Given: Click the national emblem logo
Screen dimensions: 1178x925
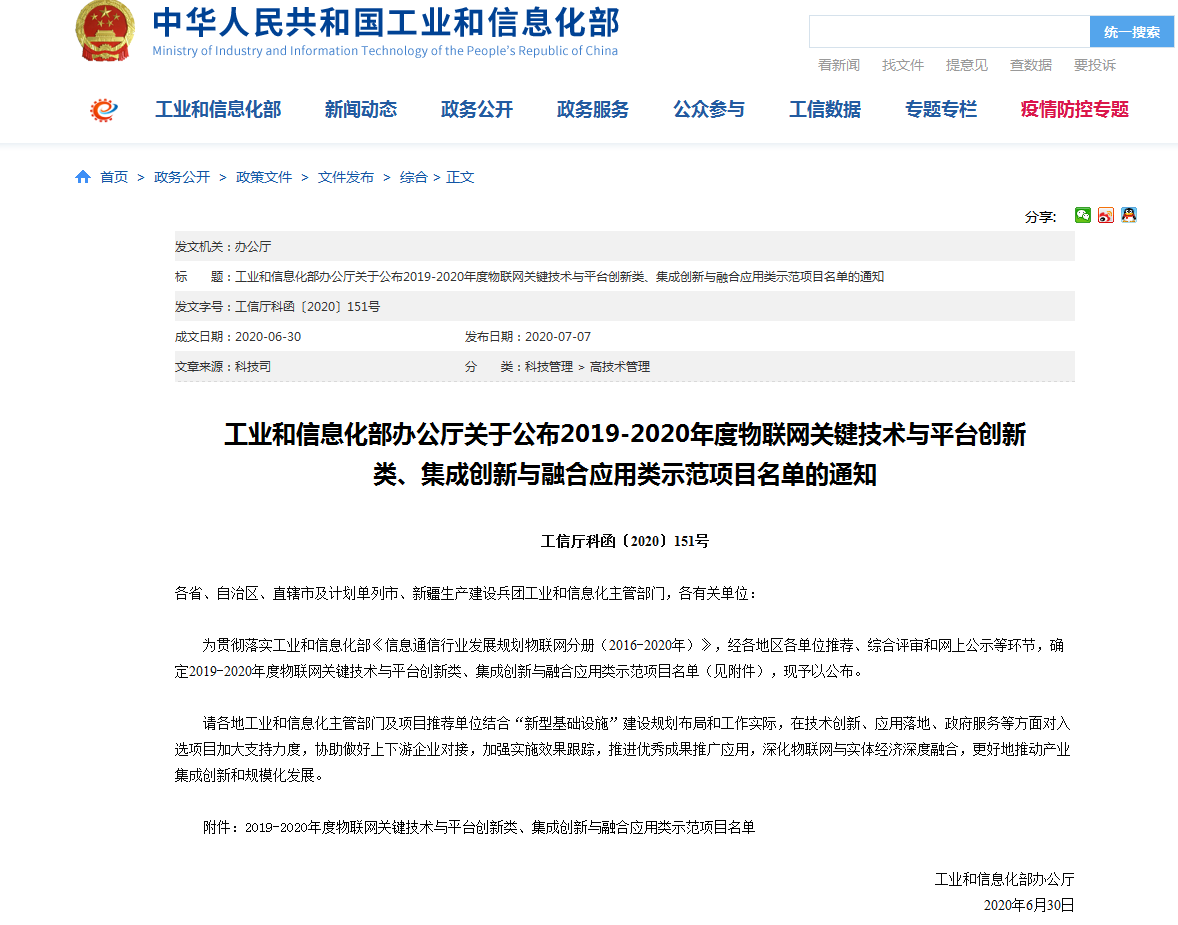Looking at the screenshot, I should click(105, 30).
